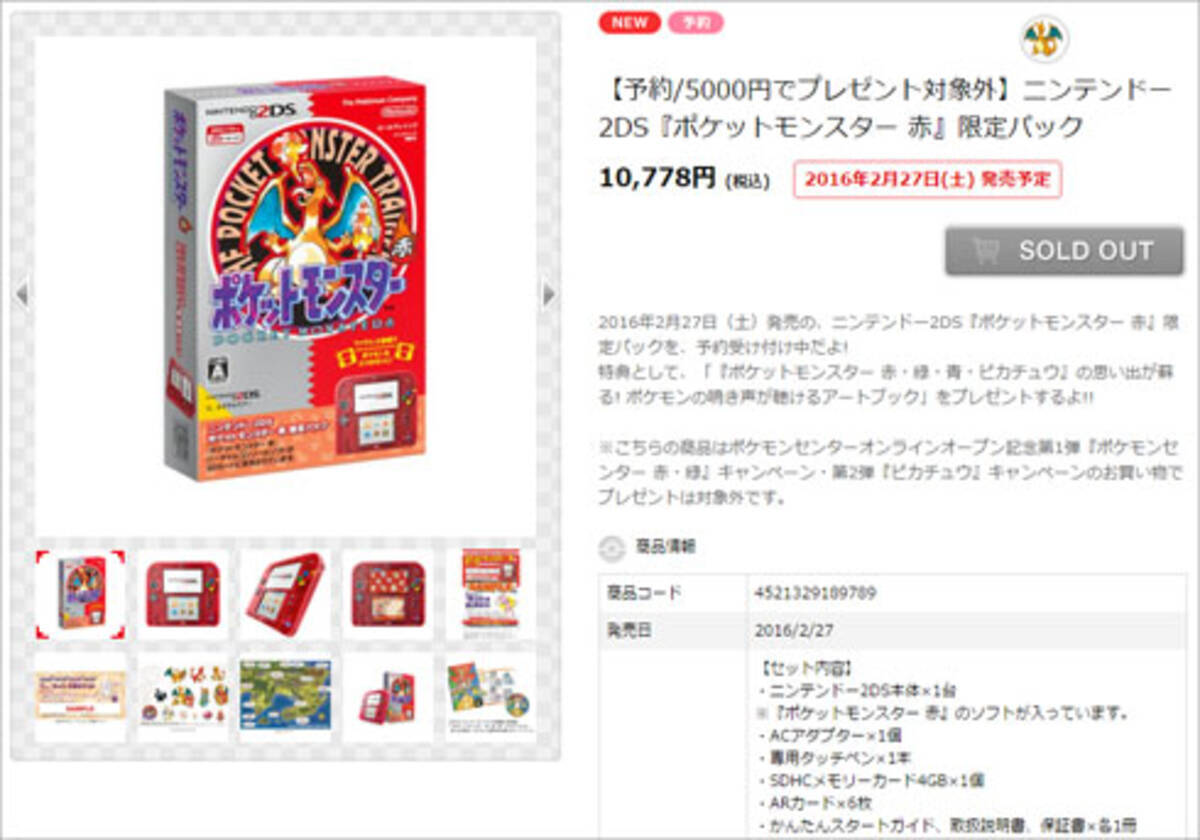This screenshot has width=1200, height=840.
Task: Select the 2DS patterned screen thumbnail
Action: tap(388, 594)
